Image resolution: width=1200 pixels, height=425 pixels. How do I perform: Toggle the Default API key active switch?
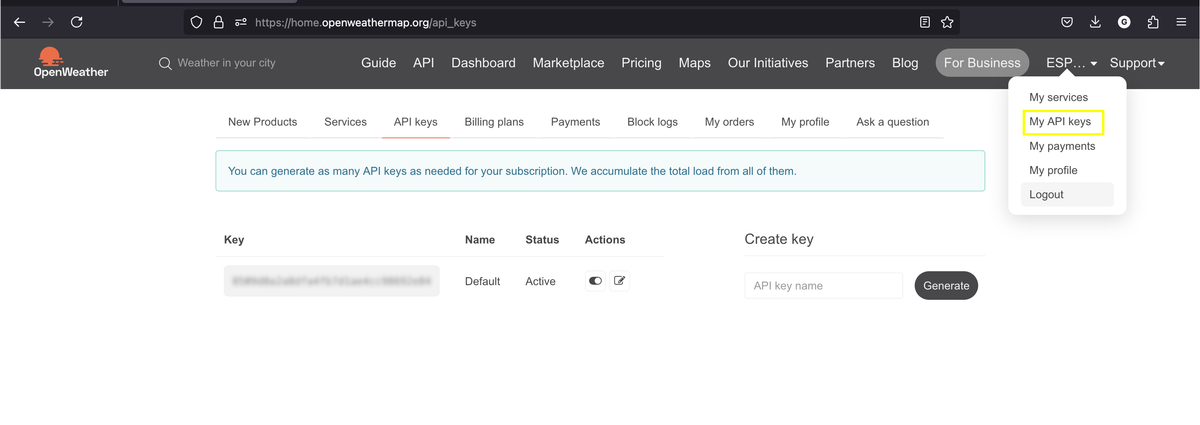[x=595, y=281]
